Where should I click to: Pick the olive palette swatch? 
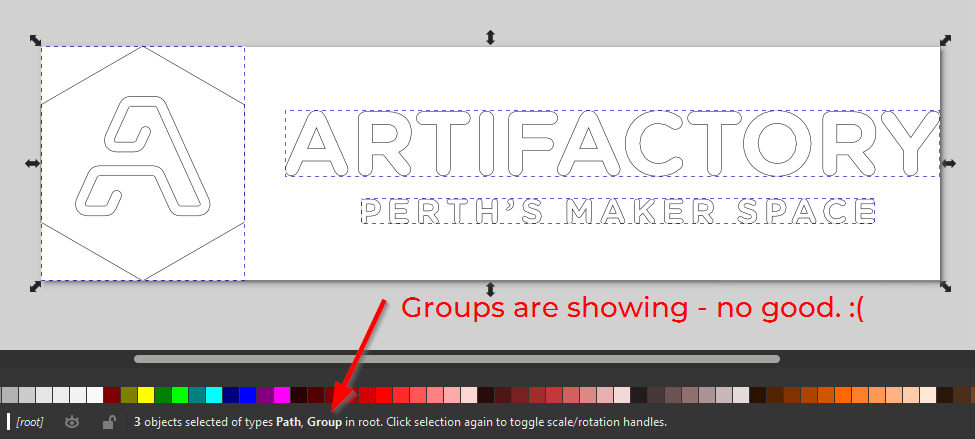pos(129,395)
